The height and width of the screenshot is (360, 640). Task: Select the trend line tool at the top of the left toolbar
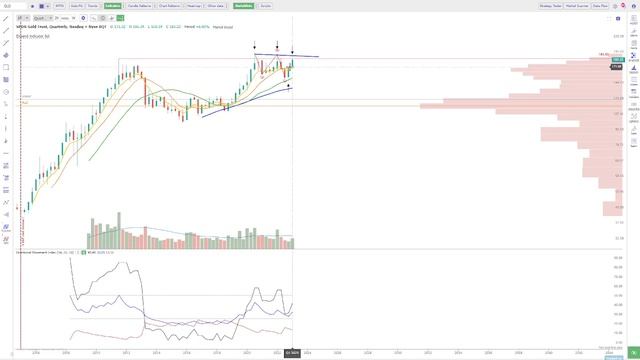6,19
